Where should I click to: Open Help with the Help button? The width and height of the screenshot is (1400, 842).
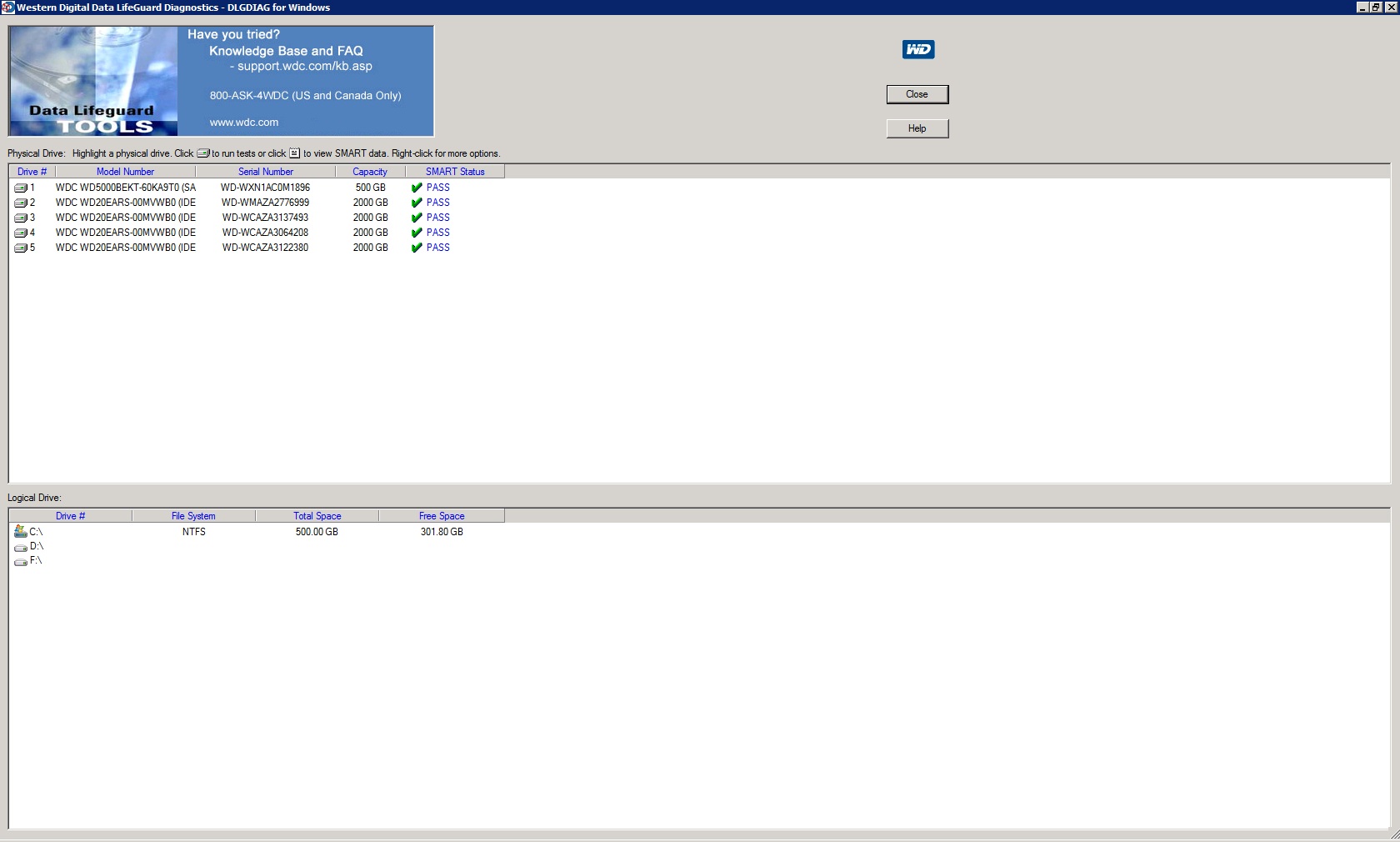[x=917, y=128]
